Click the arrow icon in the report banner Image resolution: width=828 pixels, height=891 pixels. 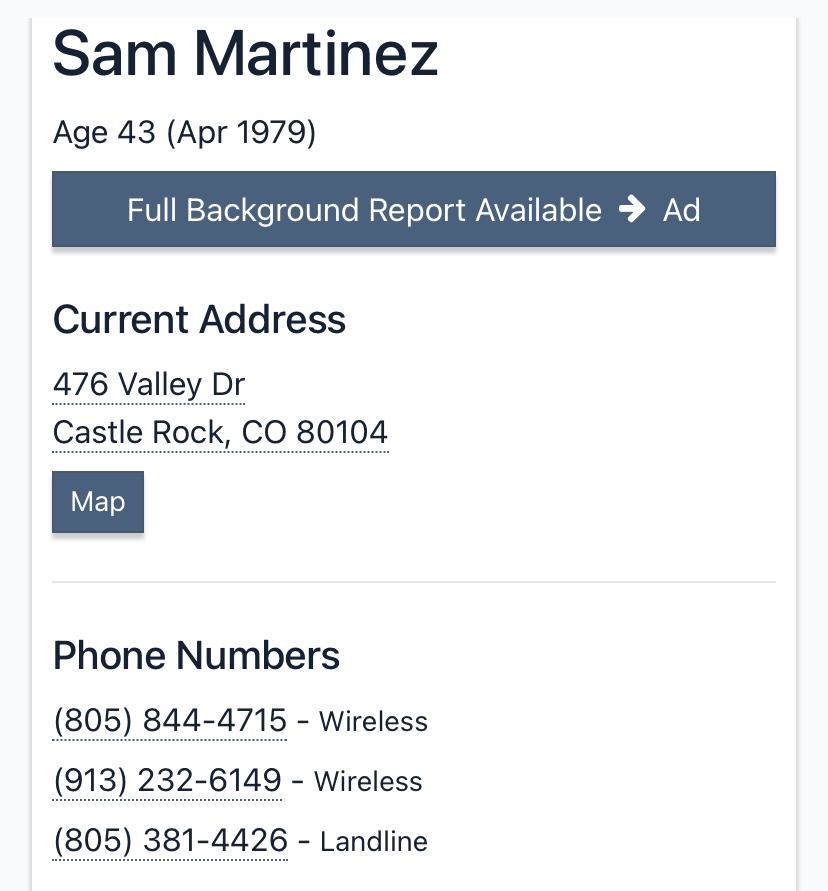click(632, 209)
